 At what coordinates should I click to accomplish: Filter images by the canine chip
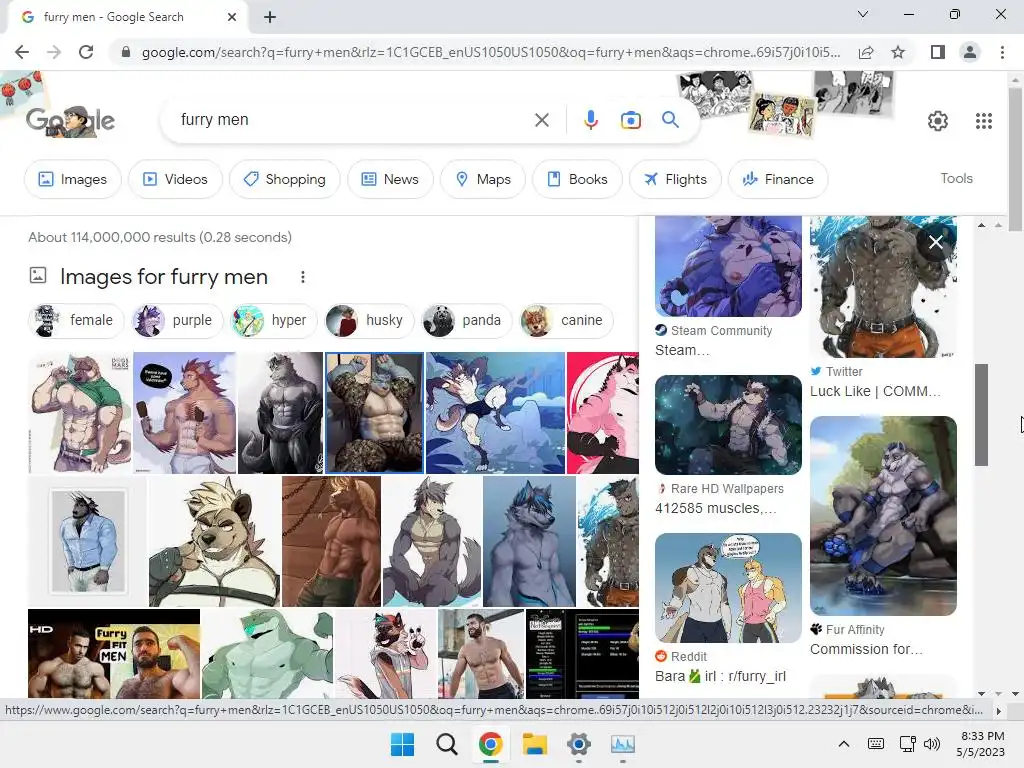coord(566,320)
